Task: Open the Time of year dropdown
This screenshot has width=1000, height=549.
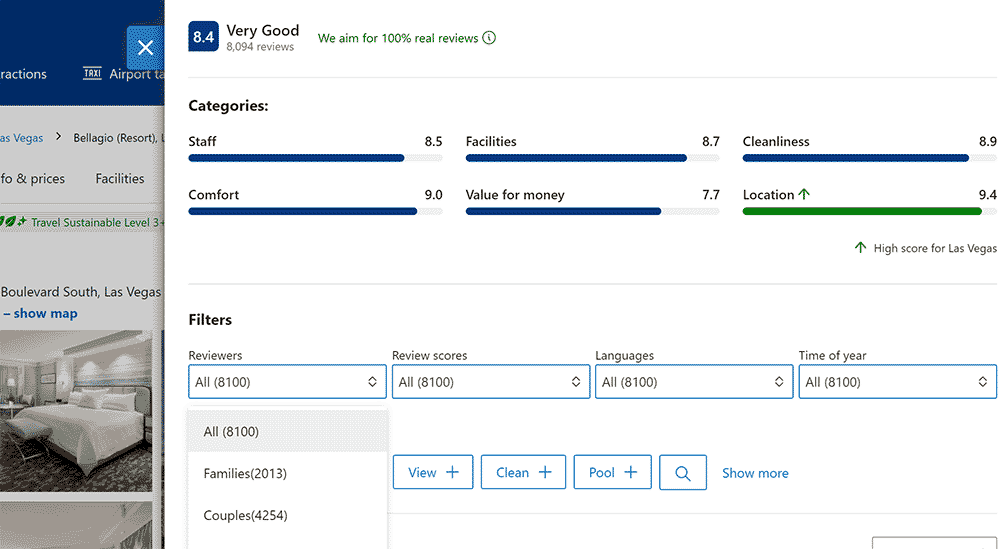Action: coord(897,382)
